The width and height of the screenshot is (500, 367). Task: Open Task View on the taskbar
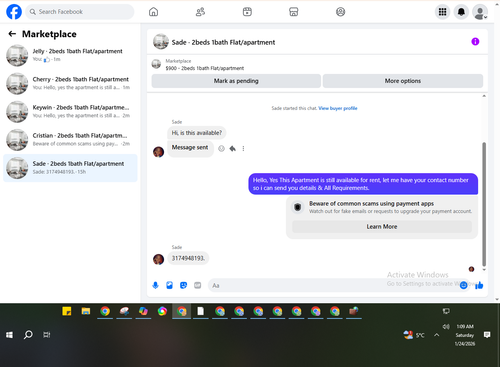click(x=47, y=335)
